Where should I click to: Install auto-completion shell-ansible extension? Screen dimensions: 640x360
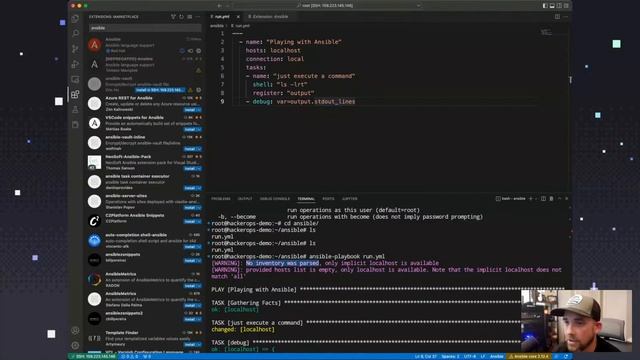190,247
